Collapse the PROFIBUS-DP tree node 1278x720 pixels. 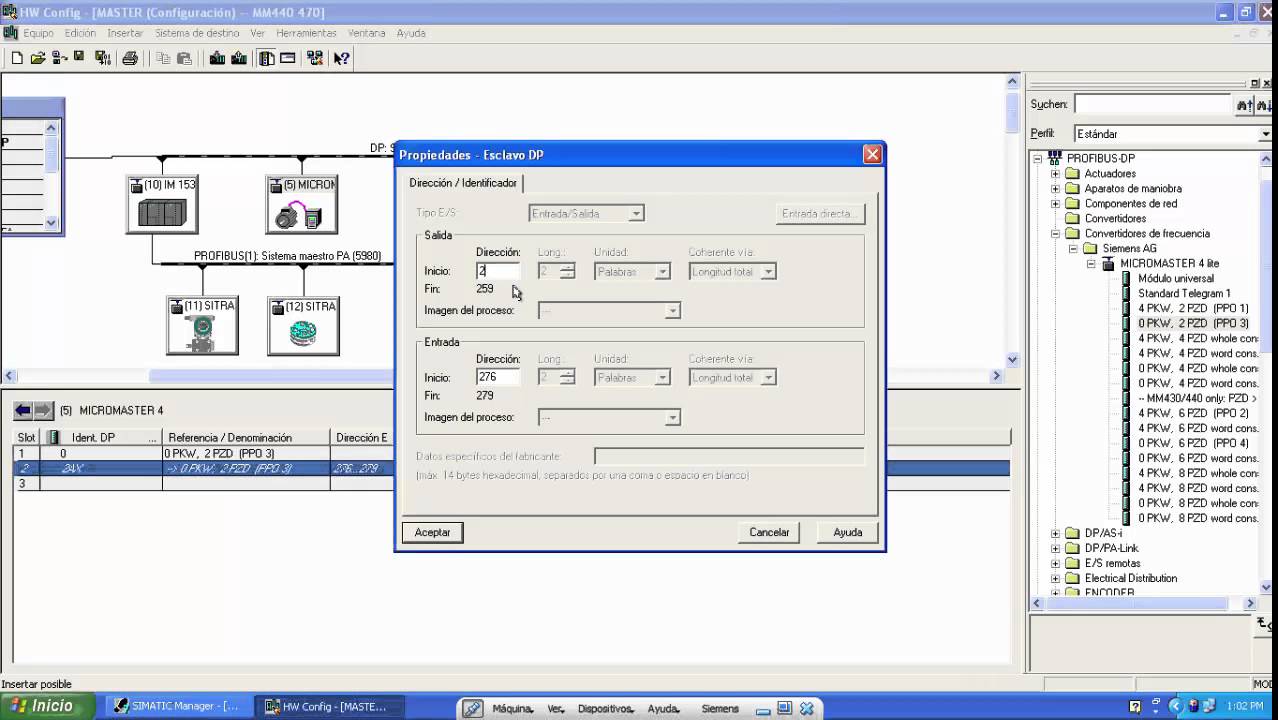pyautogui.click(x=1038, y=159)
